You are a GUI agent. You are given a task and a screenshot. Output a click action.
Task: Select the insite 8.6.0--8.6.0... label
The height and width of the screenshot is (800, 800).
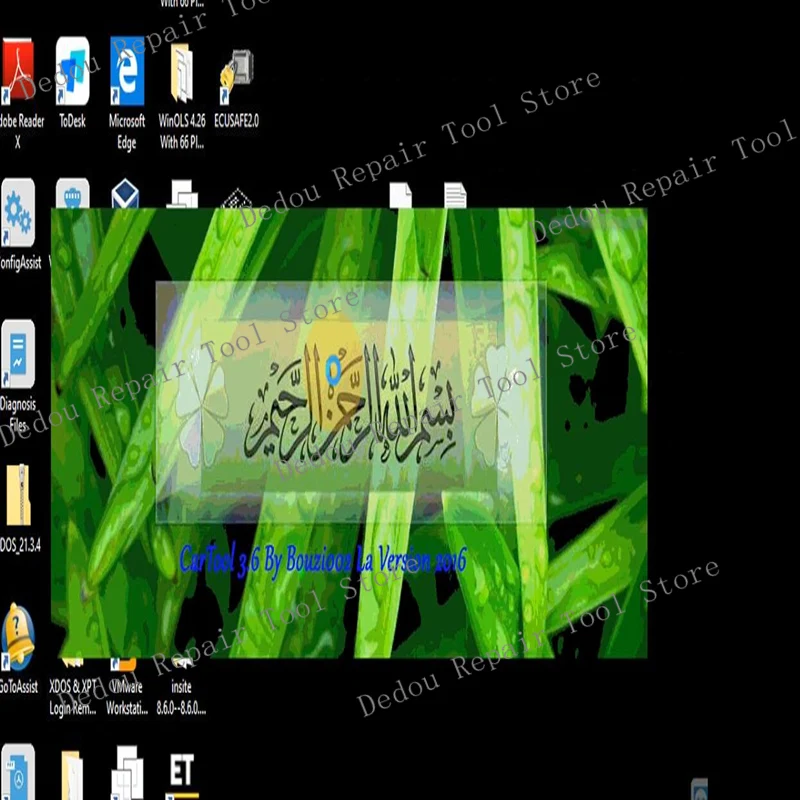point(181,697)
